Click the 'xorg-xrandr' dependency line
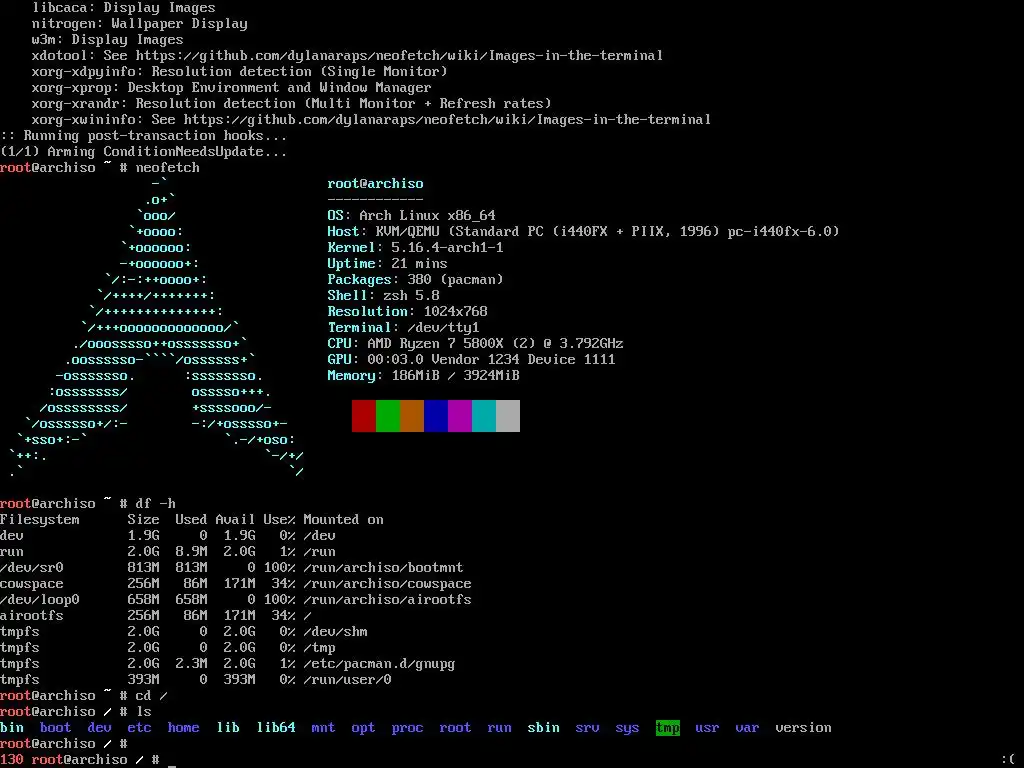 (292, 104)
